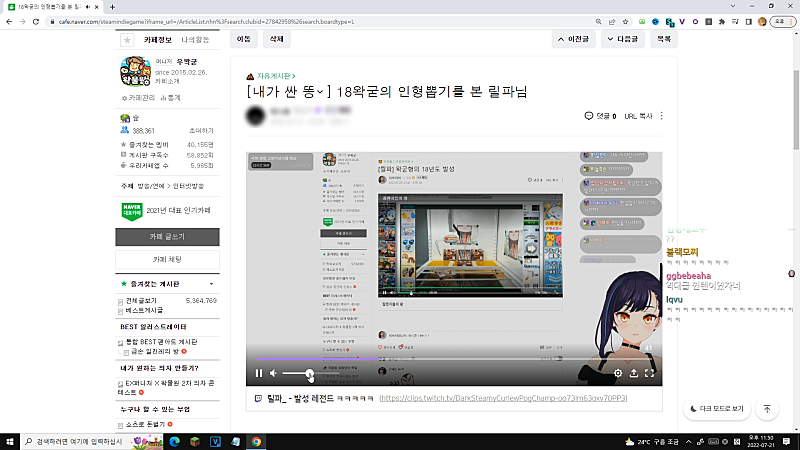This screenshot has height=450, width=800.
Task: Bookmark this page with star icon
Action: [625, 22]
